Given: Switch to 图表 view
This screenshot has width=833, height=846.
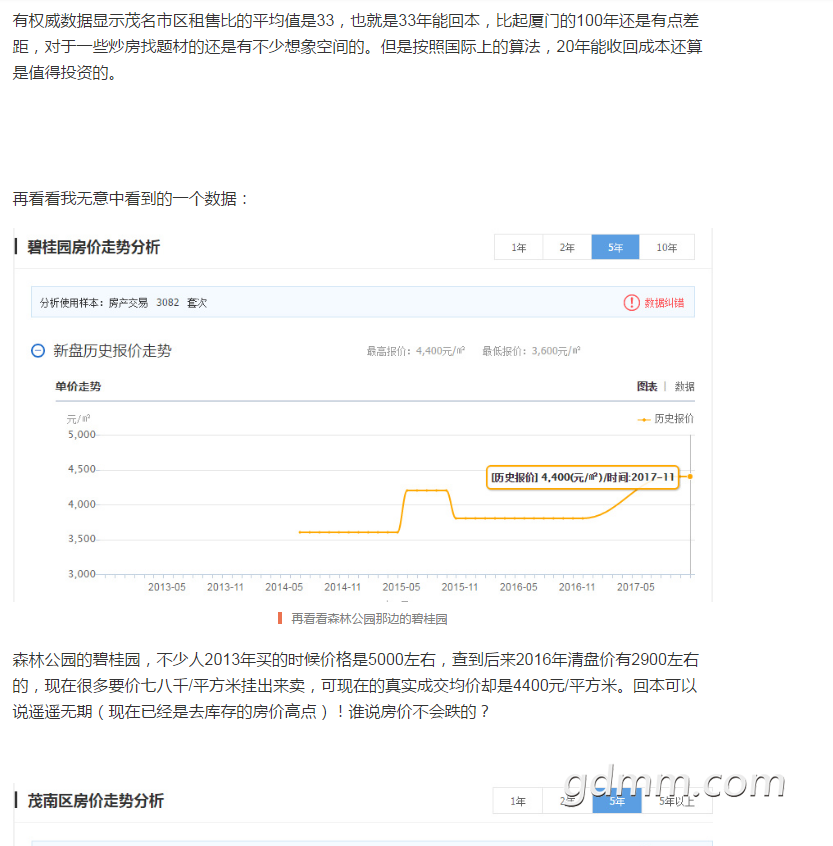Looking at the screenshot, I should (x=647, y=386).
